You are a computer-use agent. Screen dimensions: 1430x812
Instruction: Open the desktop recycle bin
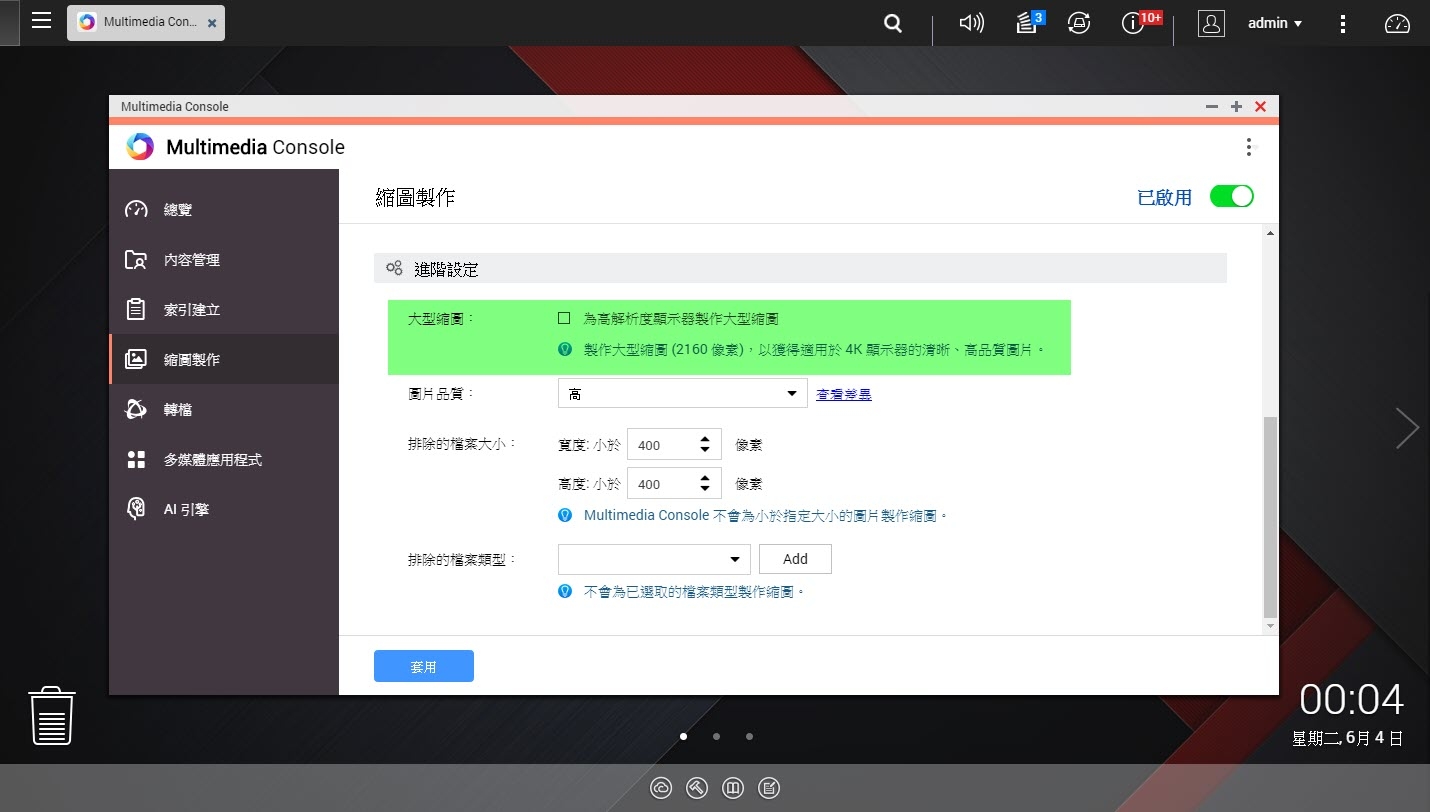click(x=52, y=715)
